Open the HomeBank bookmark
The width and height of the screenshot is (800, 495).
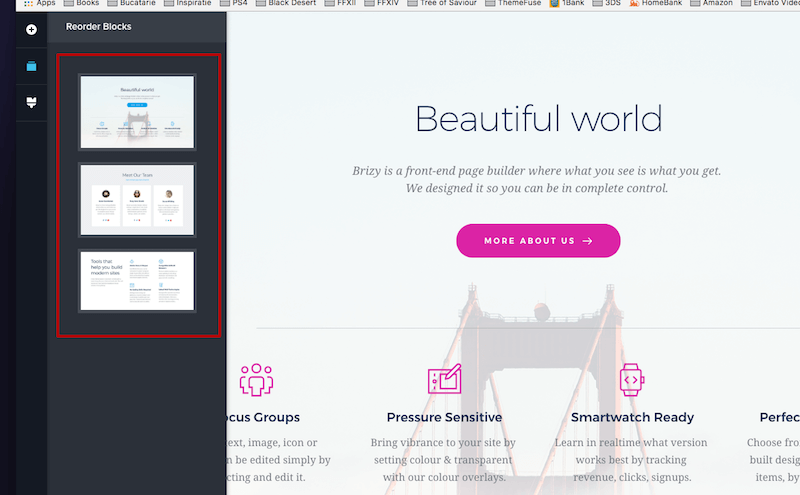point(656,3)
